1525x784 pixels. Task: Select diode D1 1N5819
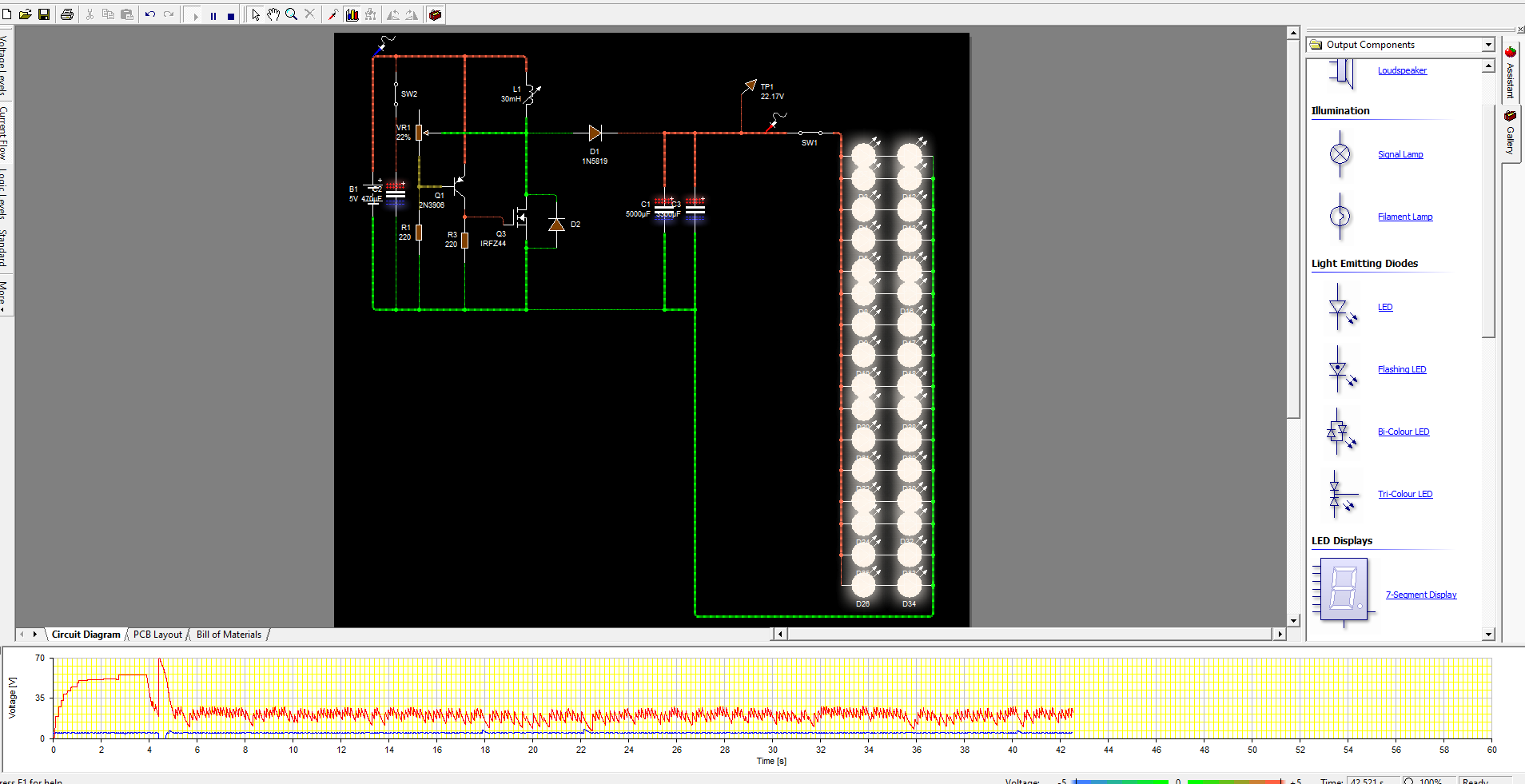(x=595, y=133)
